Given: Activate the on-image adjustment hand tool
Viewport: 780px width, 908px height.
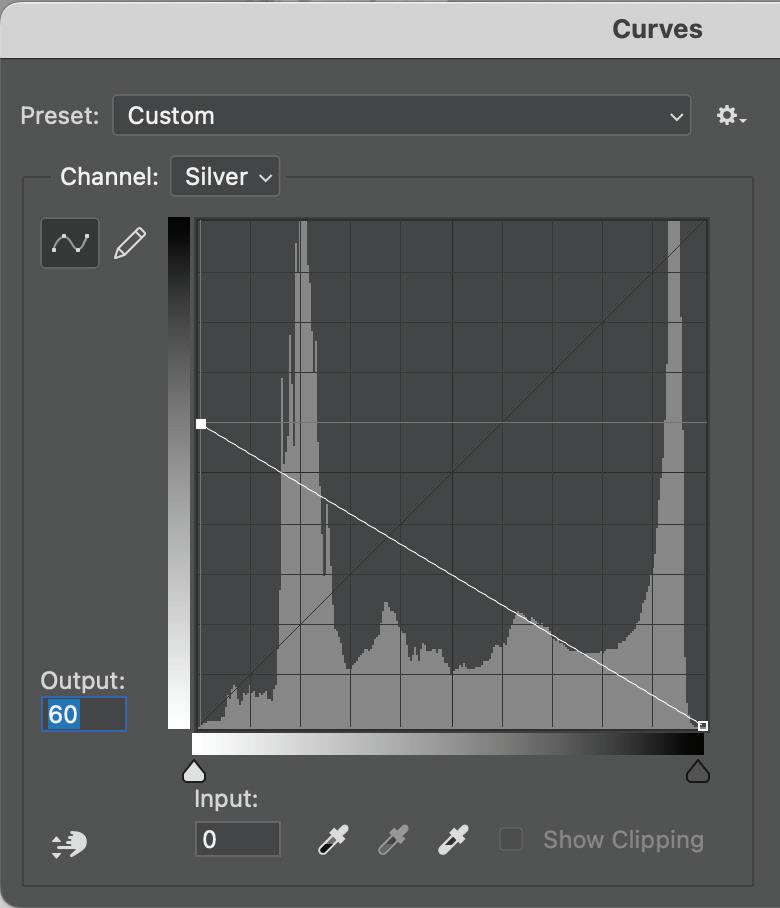Looking at the screenshot, I should point(68,845).
